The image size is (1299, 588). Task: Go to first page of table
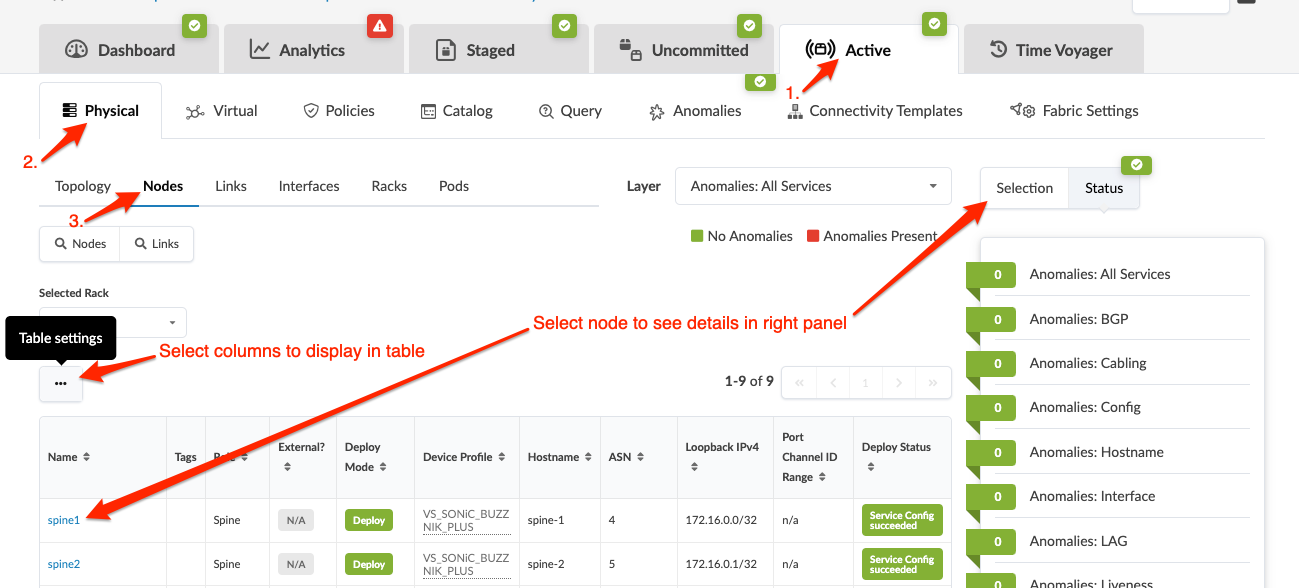(799, 382)
